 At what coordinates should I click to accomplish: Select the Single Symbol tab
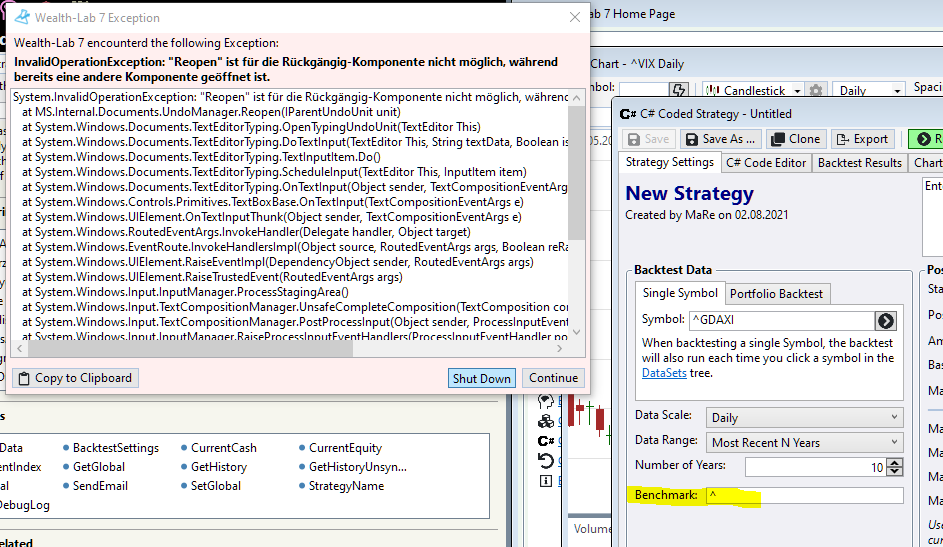[x=680, y=293]
